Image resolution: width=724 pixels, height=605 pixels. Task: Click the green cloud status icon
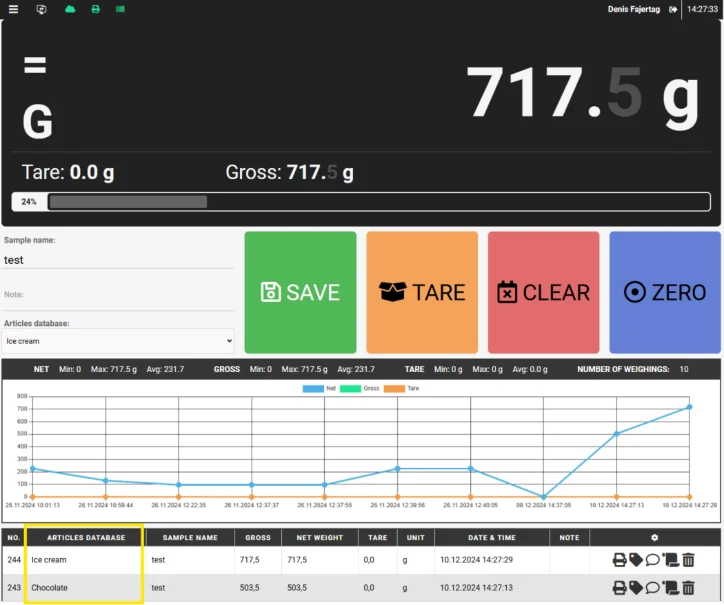click(70, 9)
